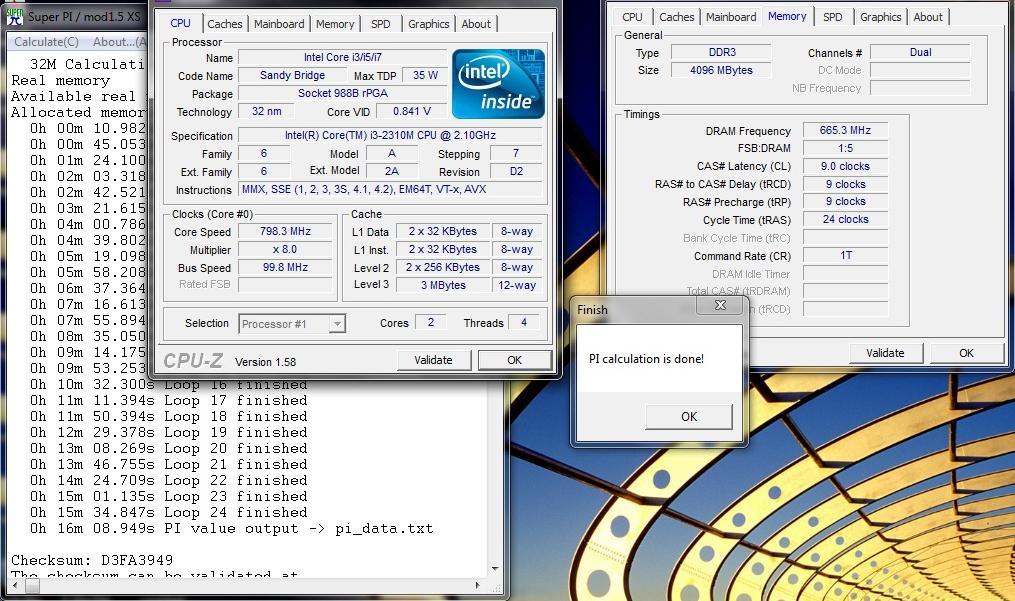Click Validate in the right CPU-Z Memory window

click(885, 353)
